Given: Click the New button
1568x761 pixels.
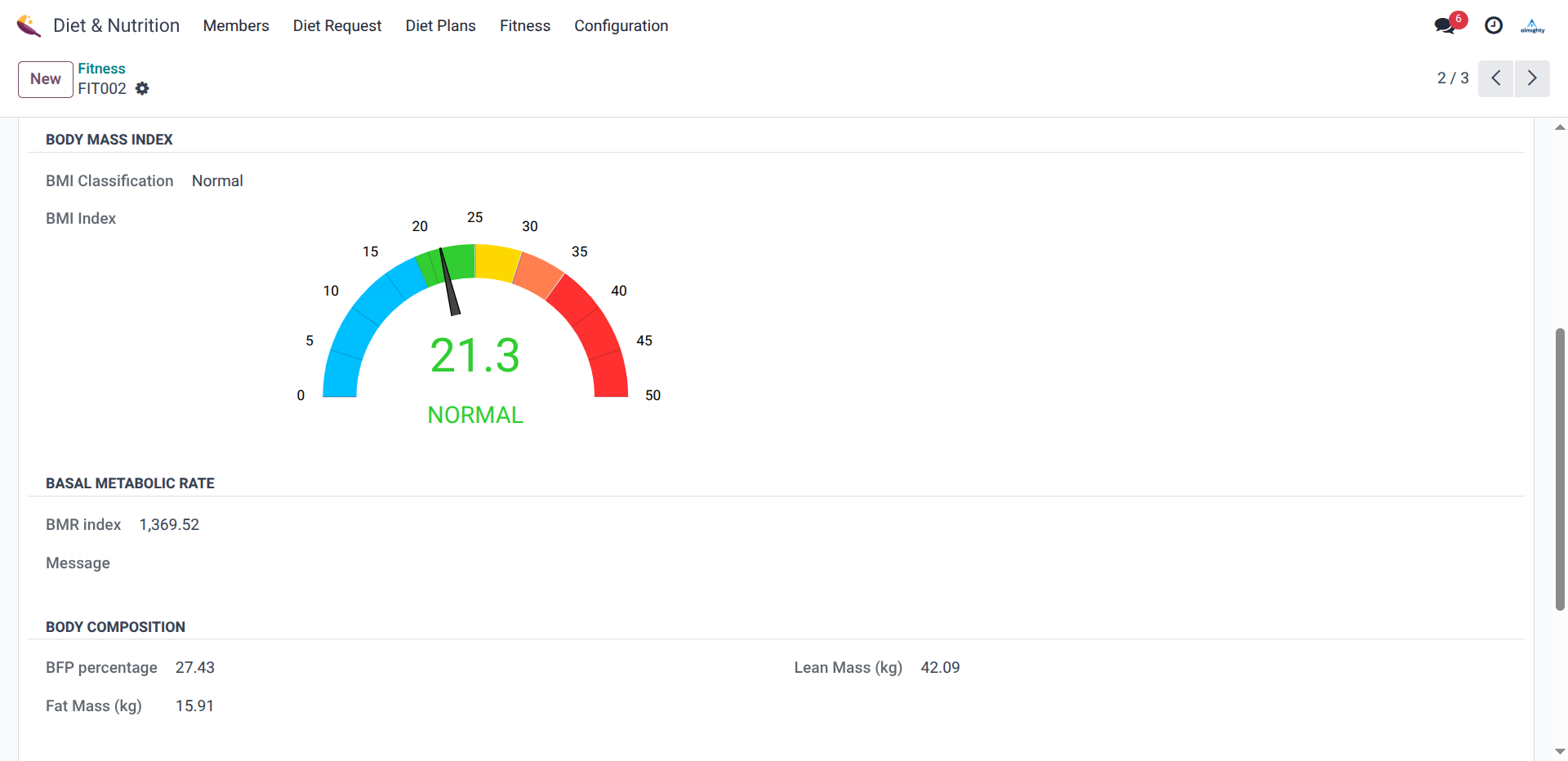Looking at the screenshot, I should point(46,79).
